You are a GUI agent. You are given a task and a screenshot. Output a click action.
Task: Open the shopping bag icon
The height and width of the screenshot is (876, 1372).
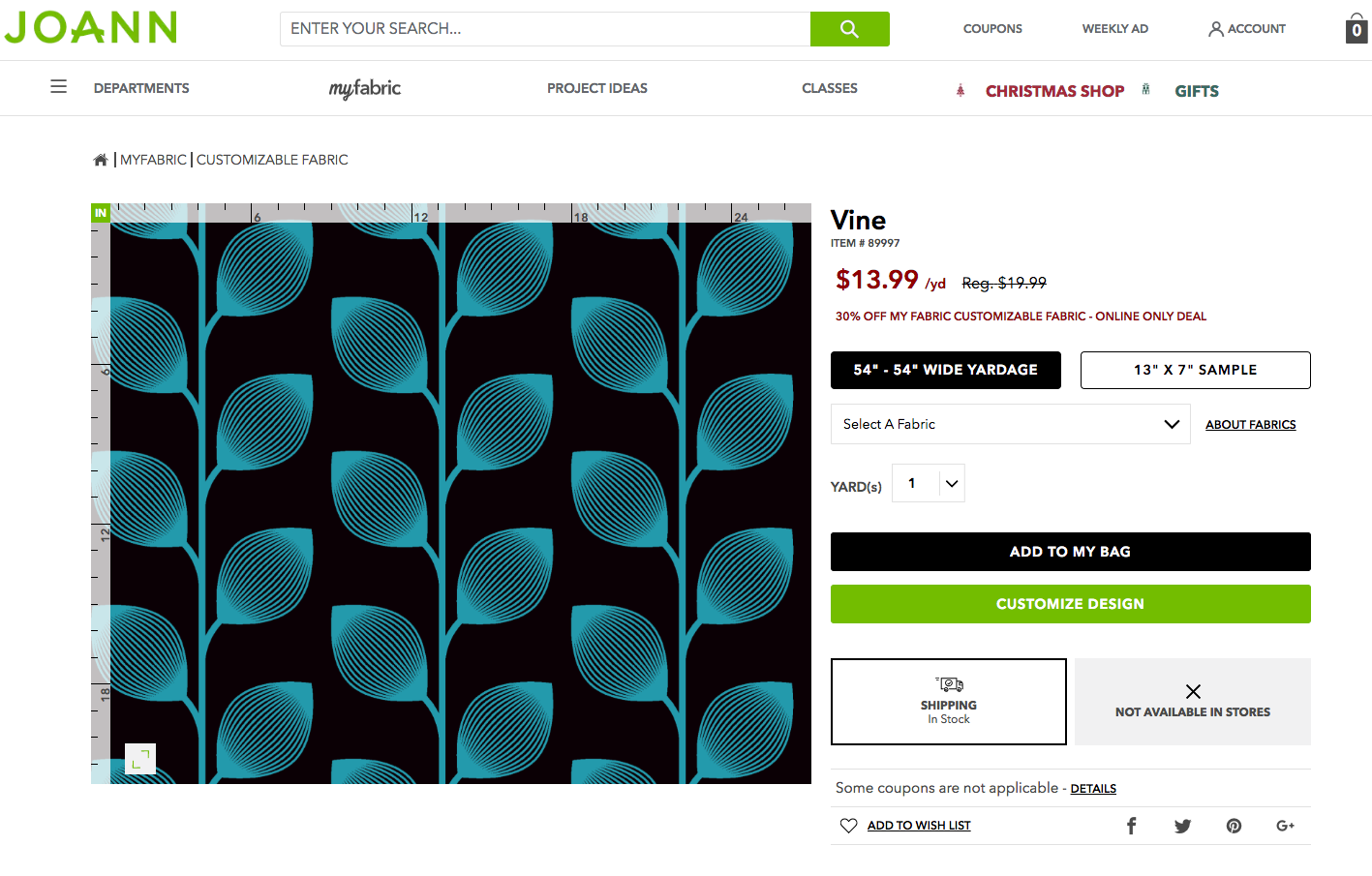1357,29
